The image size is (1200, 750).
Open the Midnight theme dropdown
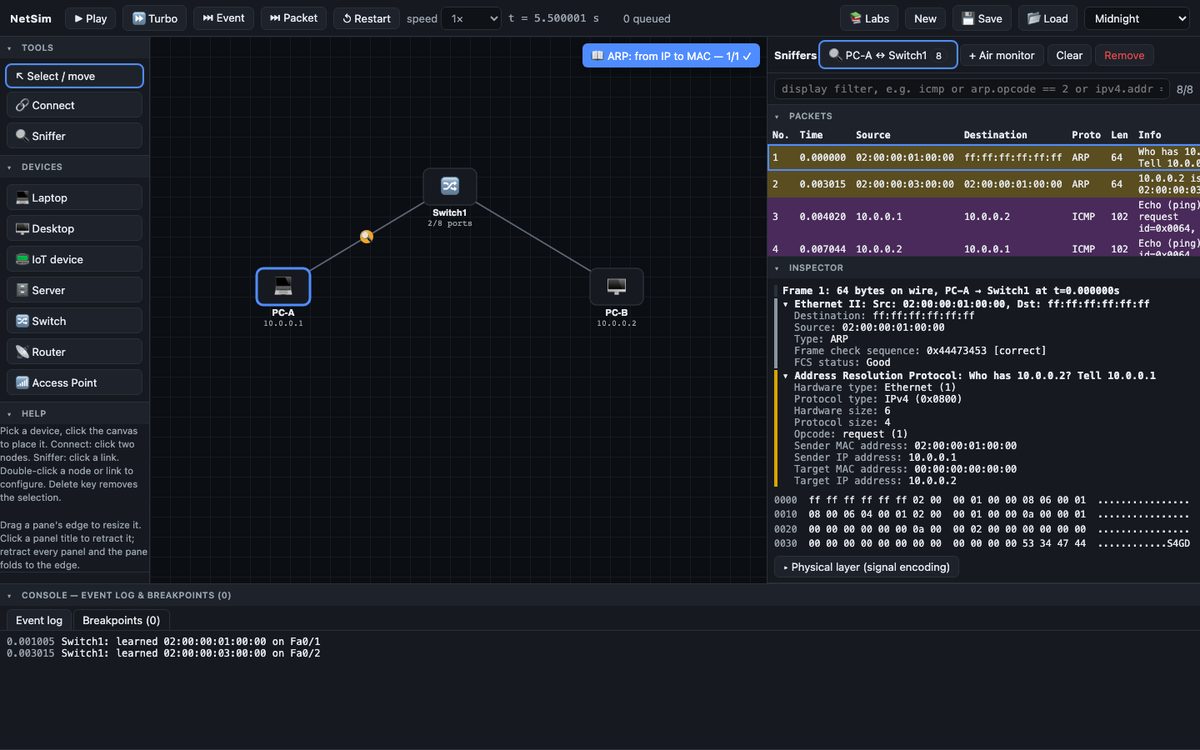[x=1136, y=18]
